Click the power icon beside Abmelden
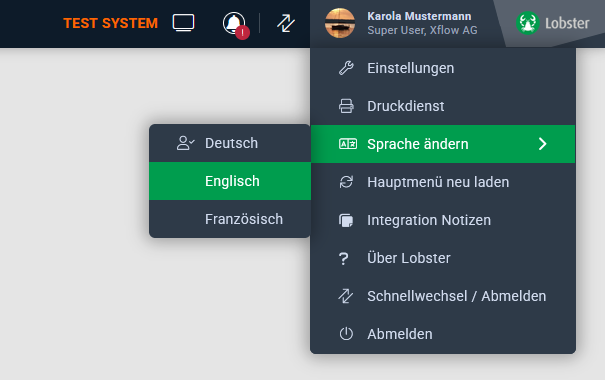605x380 pixels. point(346,334)
